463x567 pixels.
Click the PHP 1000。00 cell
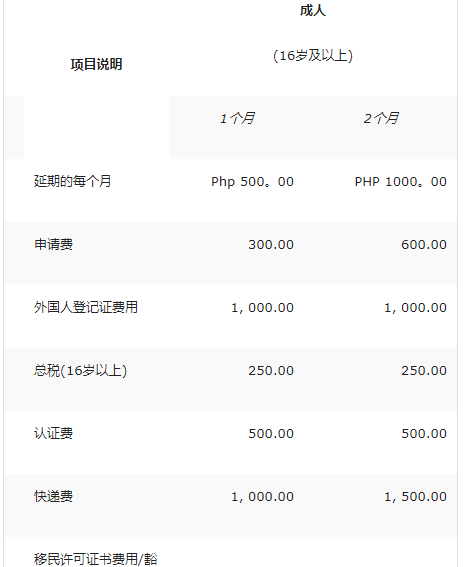point(401,182)
